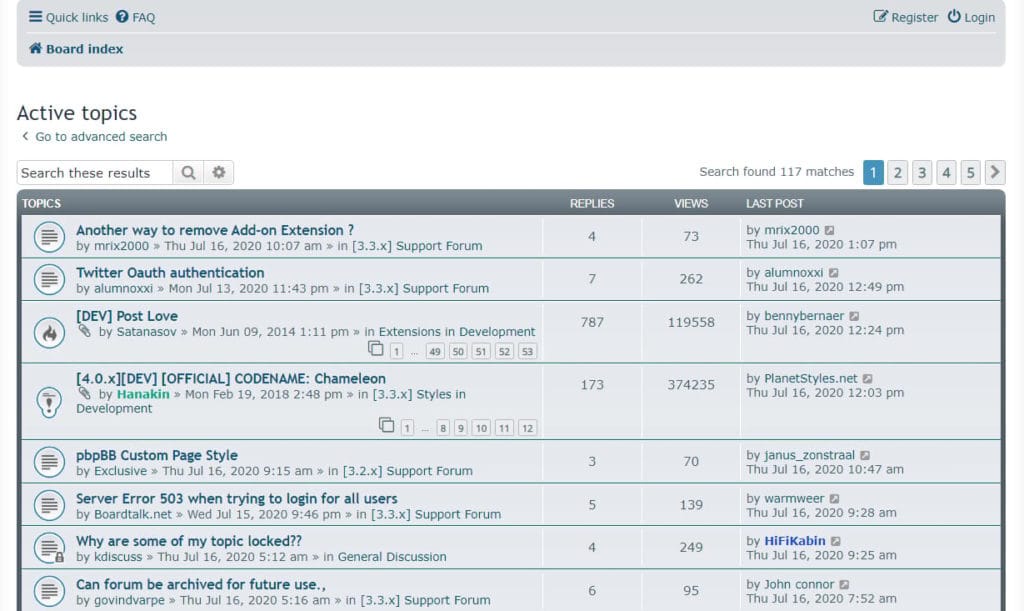
Task: Click the search magnifier icon
Action: pyautogui.click(x=188, y=172)
